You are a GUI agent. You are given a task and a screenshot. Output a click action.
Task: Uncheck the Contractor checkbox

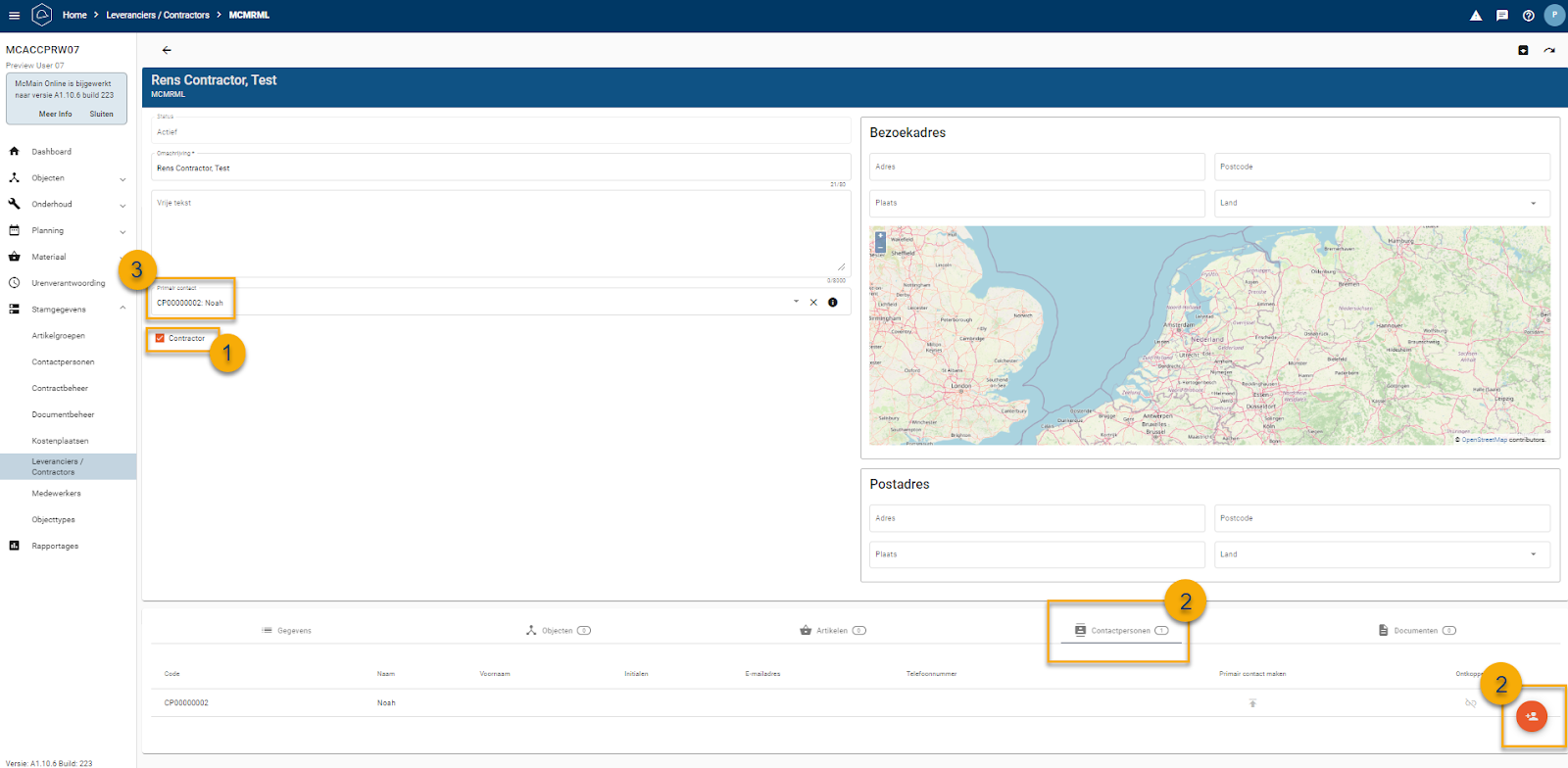(x=160, y=338)
